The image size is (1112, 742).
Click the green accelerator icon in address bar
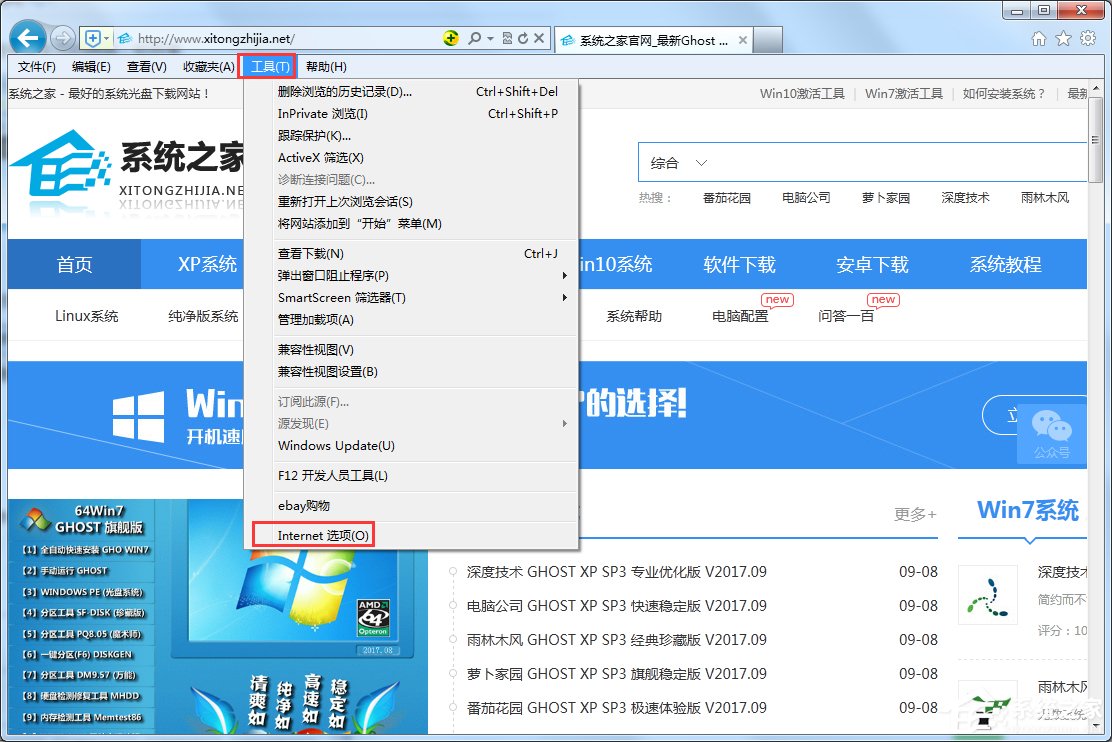point(451,37)
